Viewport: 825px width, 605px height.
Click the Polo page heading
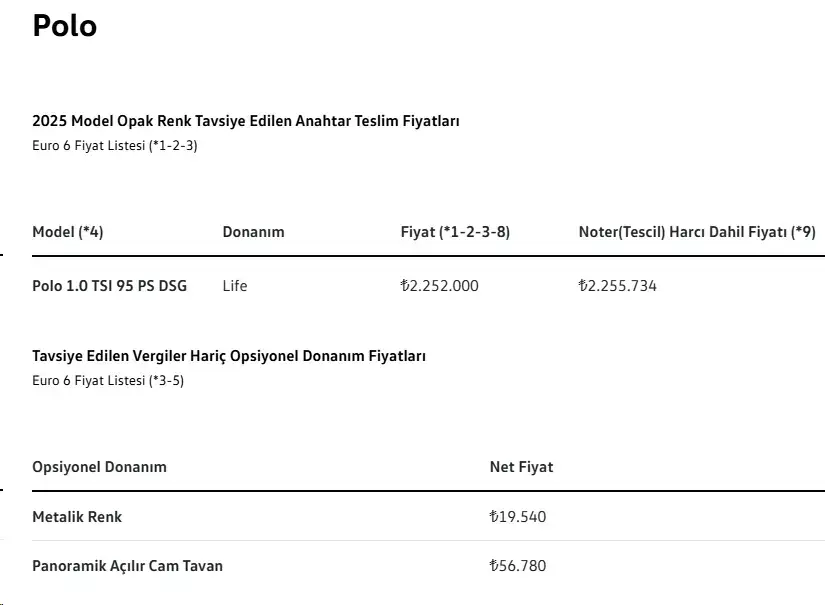click(x=65, y=25)
